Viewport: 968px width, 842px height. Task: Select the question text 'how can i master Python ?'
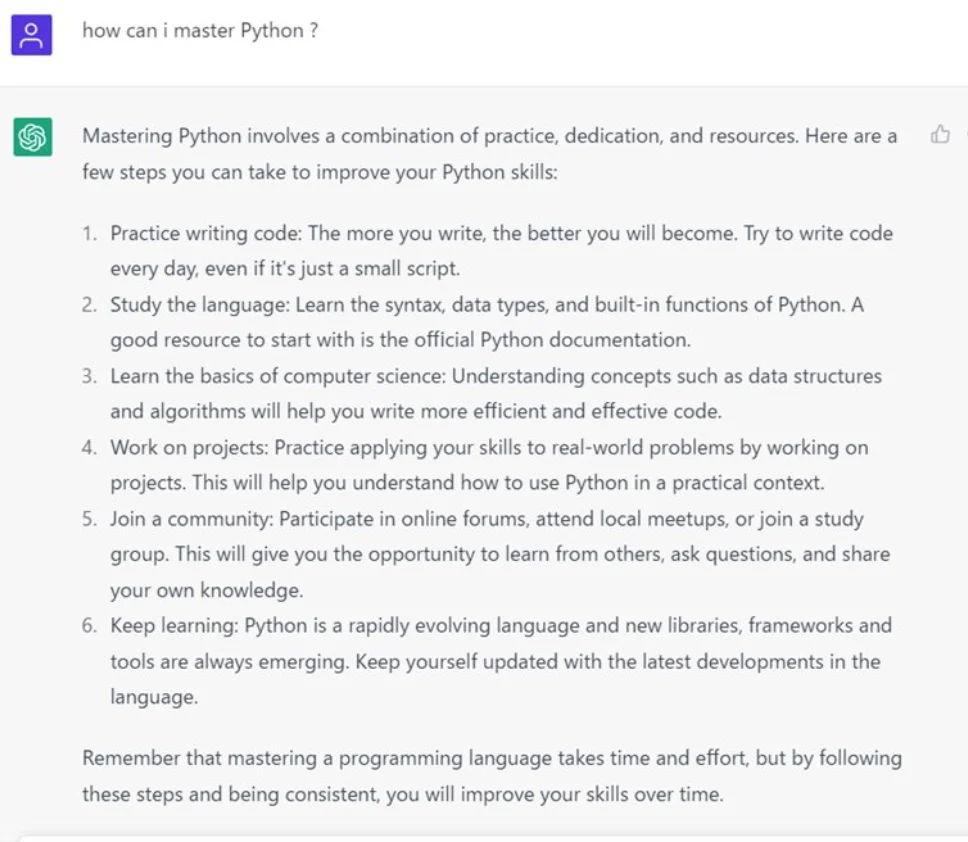[x=200, y=30]
